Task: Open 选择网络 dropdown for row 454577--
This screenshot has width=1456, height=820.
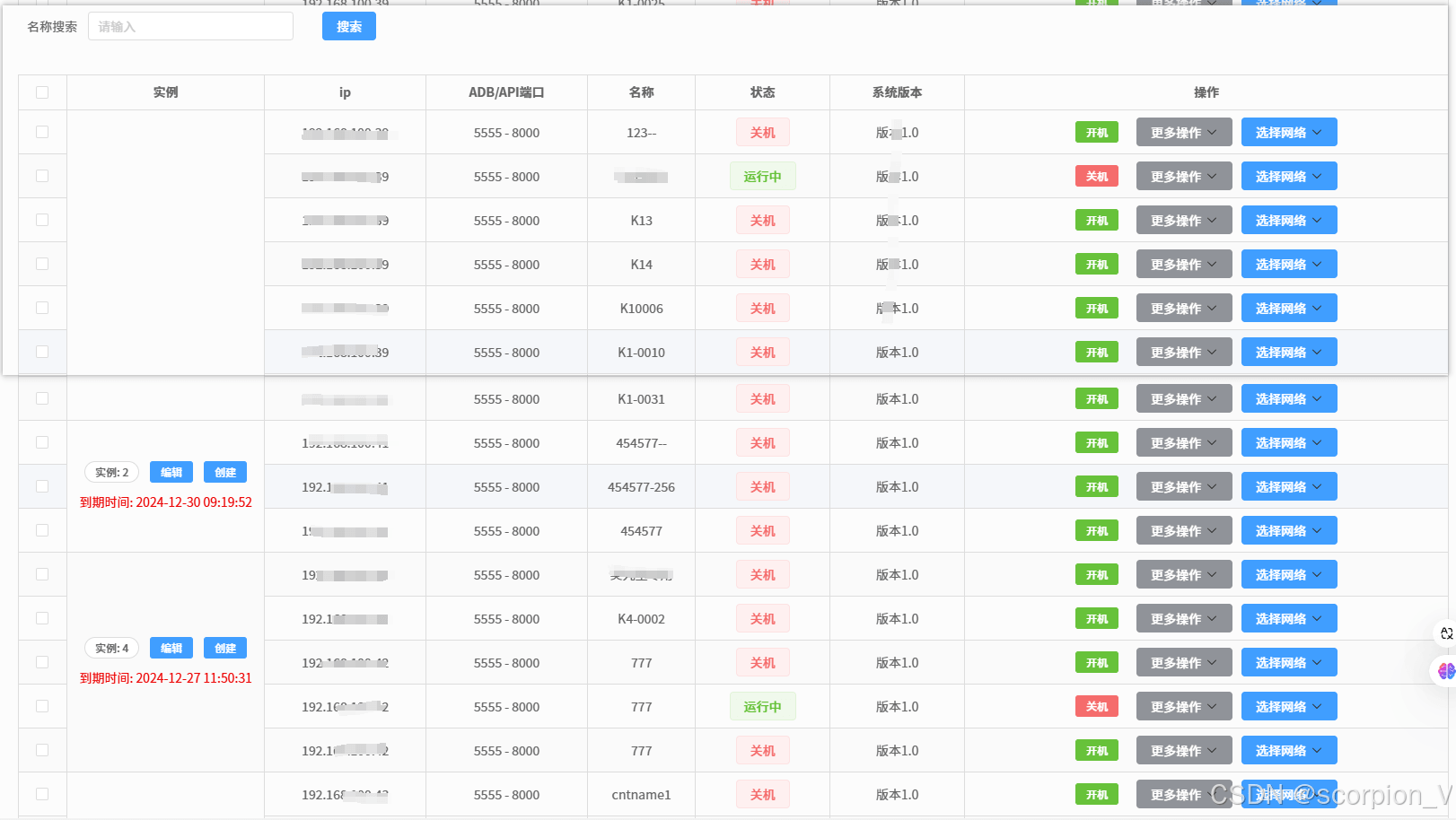Action: 1289,442
